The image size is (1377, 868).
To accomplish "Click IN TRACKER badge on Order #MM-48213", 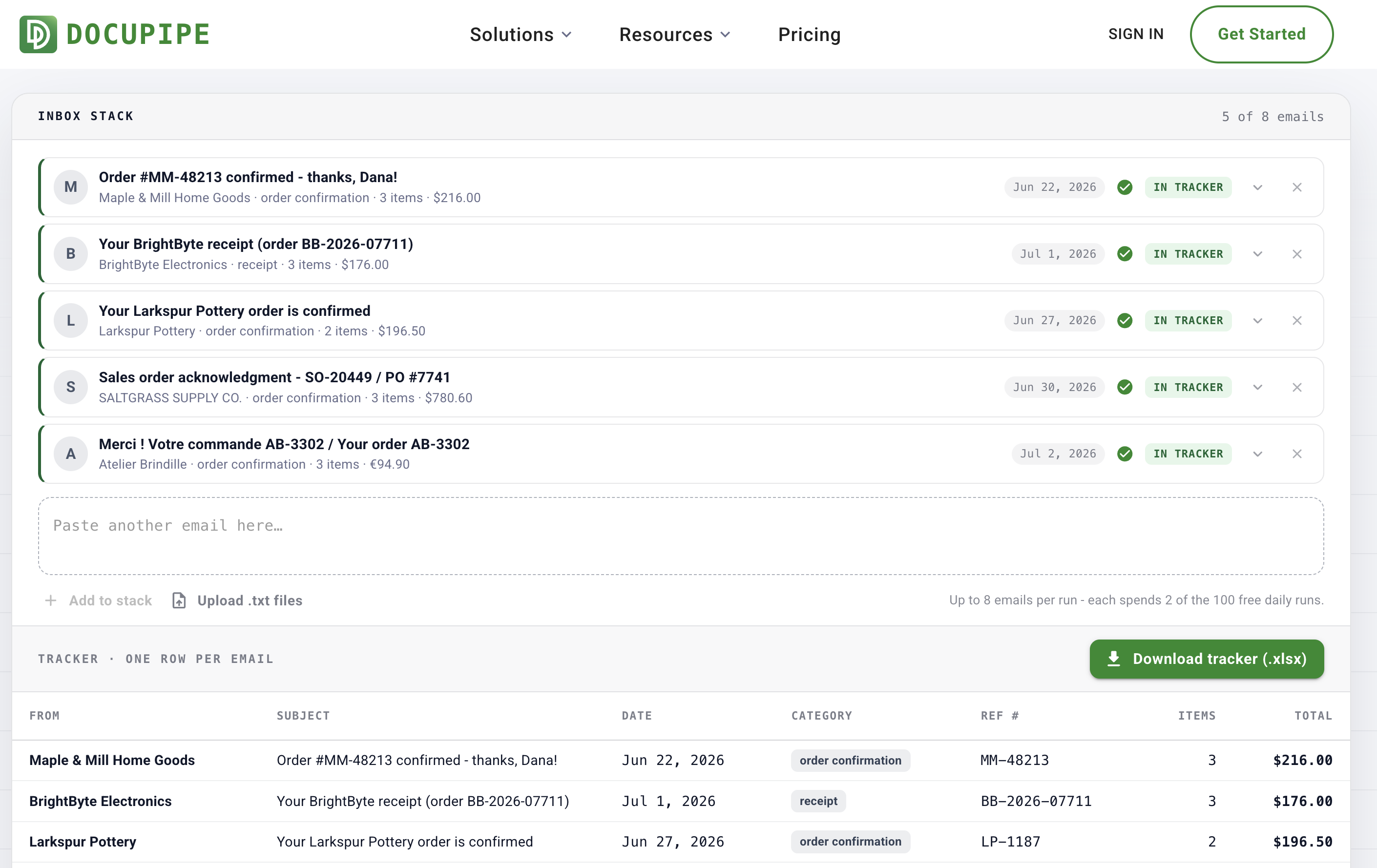I will pos(1189,187).
